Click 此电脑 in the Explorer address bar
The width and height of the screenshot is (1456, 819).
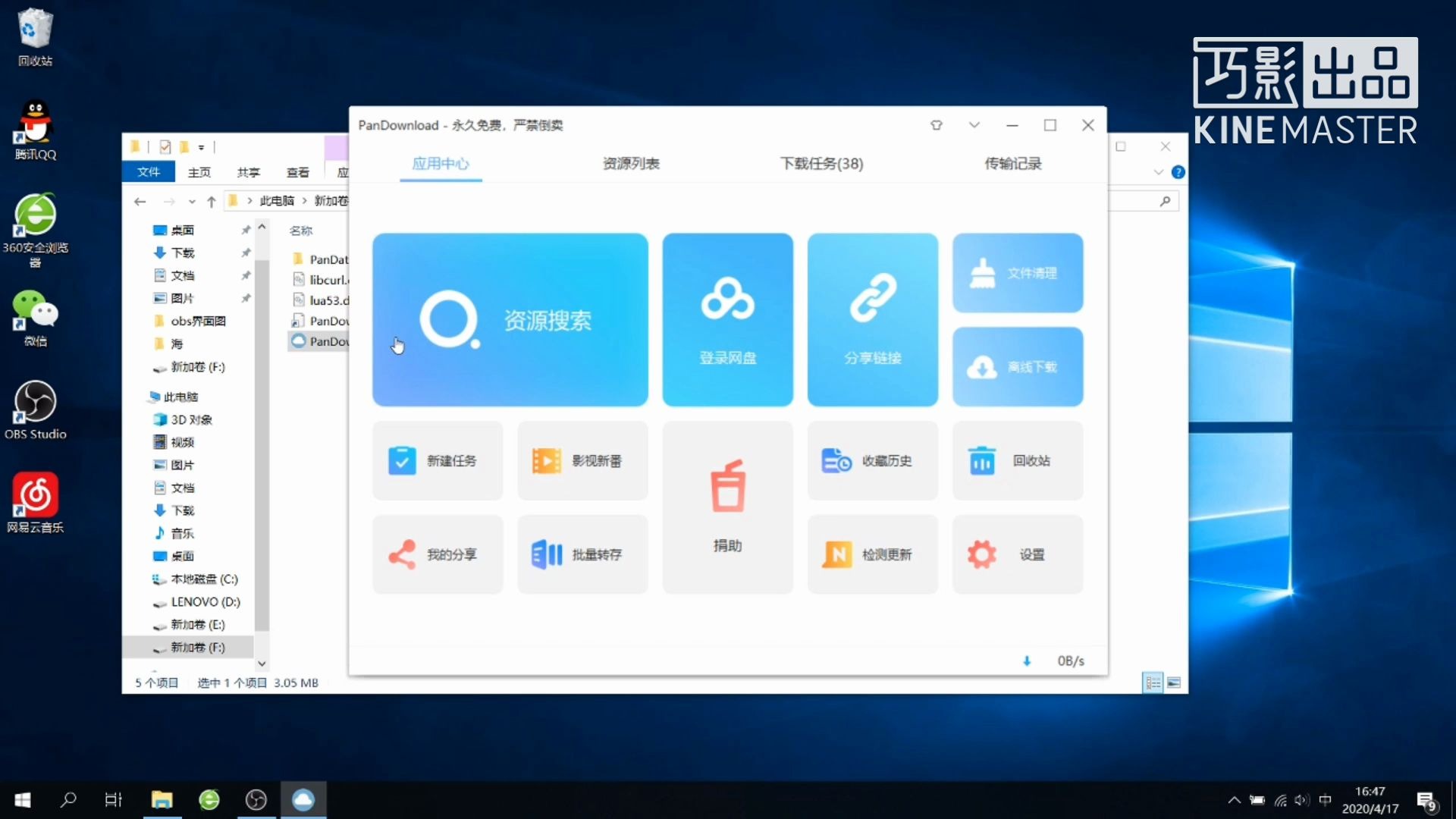pyautogui.click(x=277, y=201)
